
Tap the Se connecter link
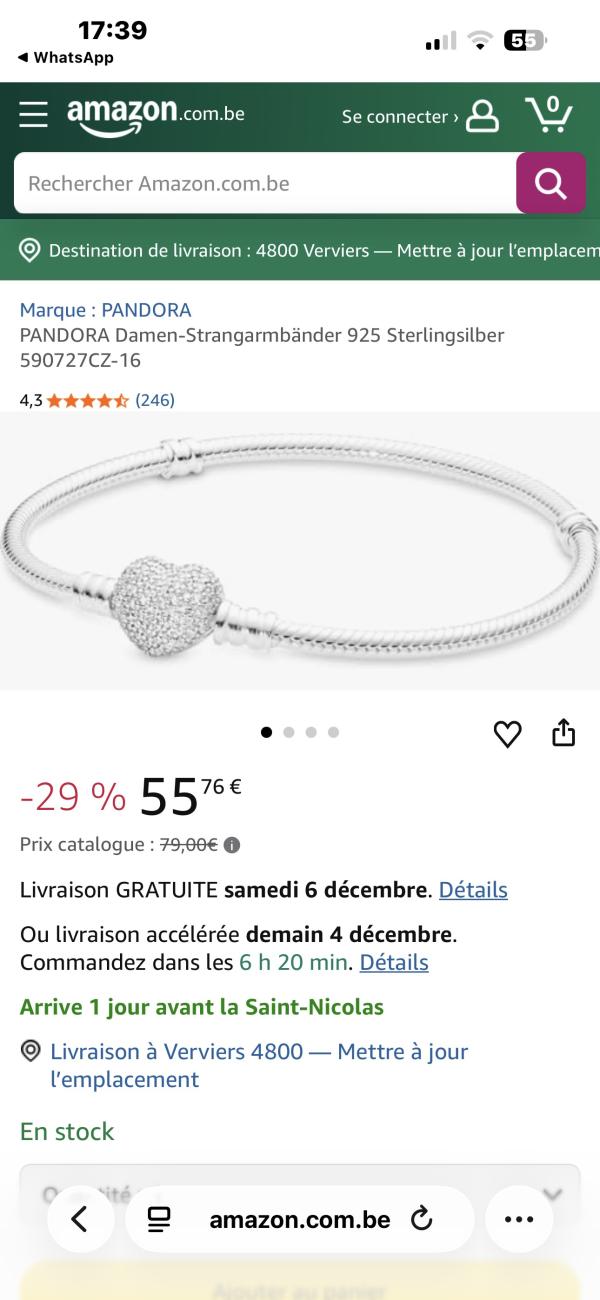[x=400, y=117]
